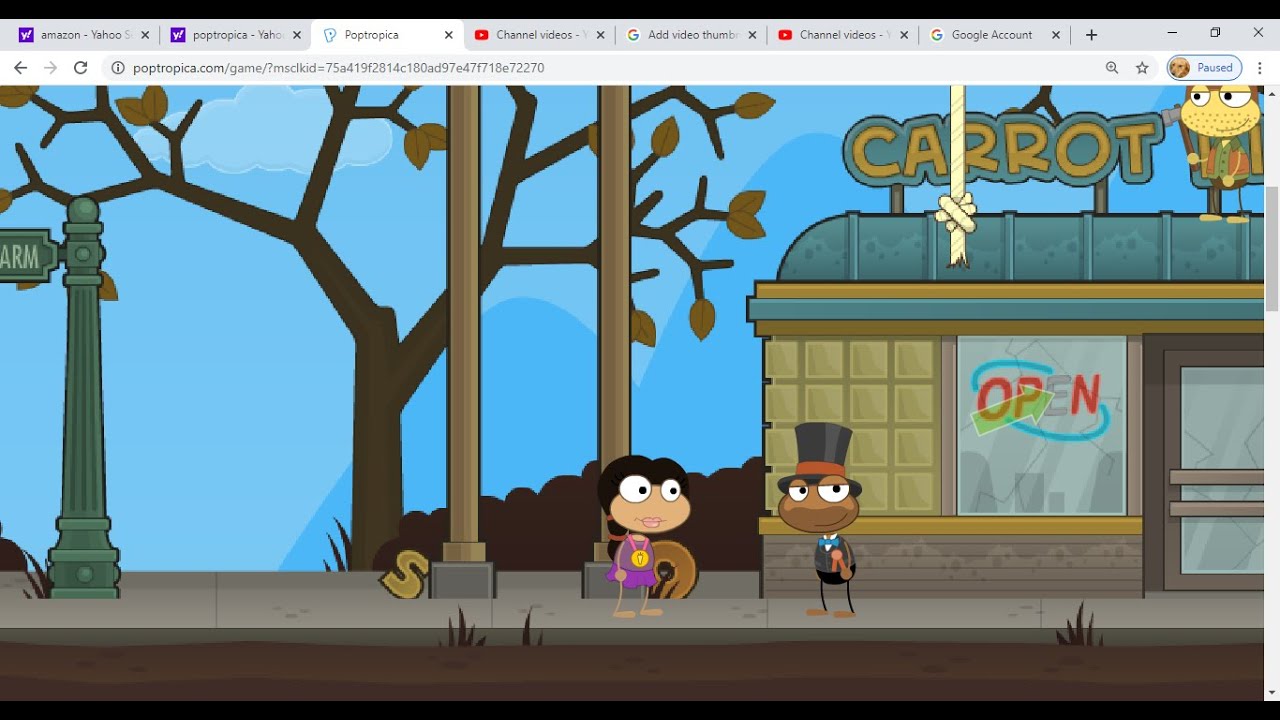The image size is (1280, 720).
Task: Click the page's vertical scrollbar thumb
Action: click(x=1272, y=250)
